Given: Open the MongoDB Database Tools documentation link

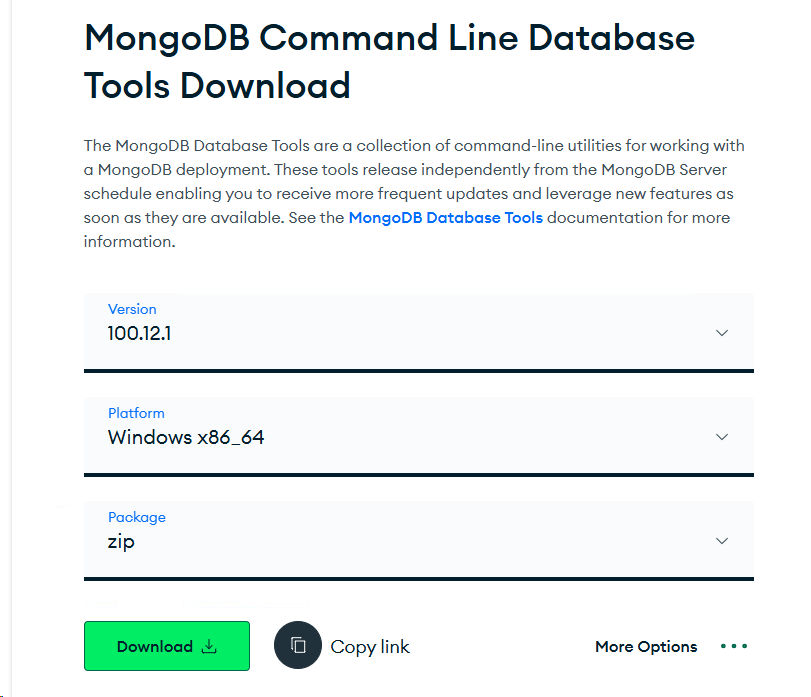Looking at the screenshot, I should (445, 218).
